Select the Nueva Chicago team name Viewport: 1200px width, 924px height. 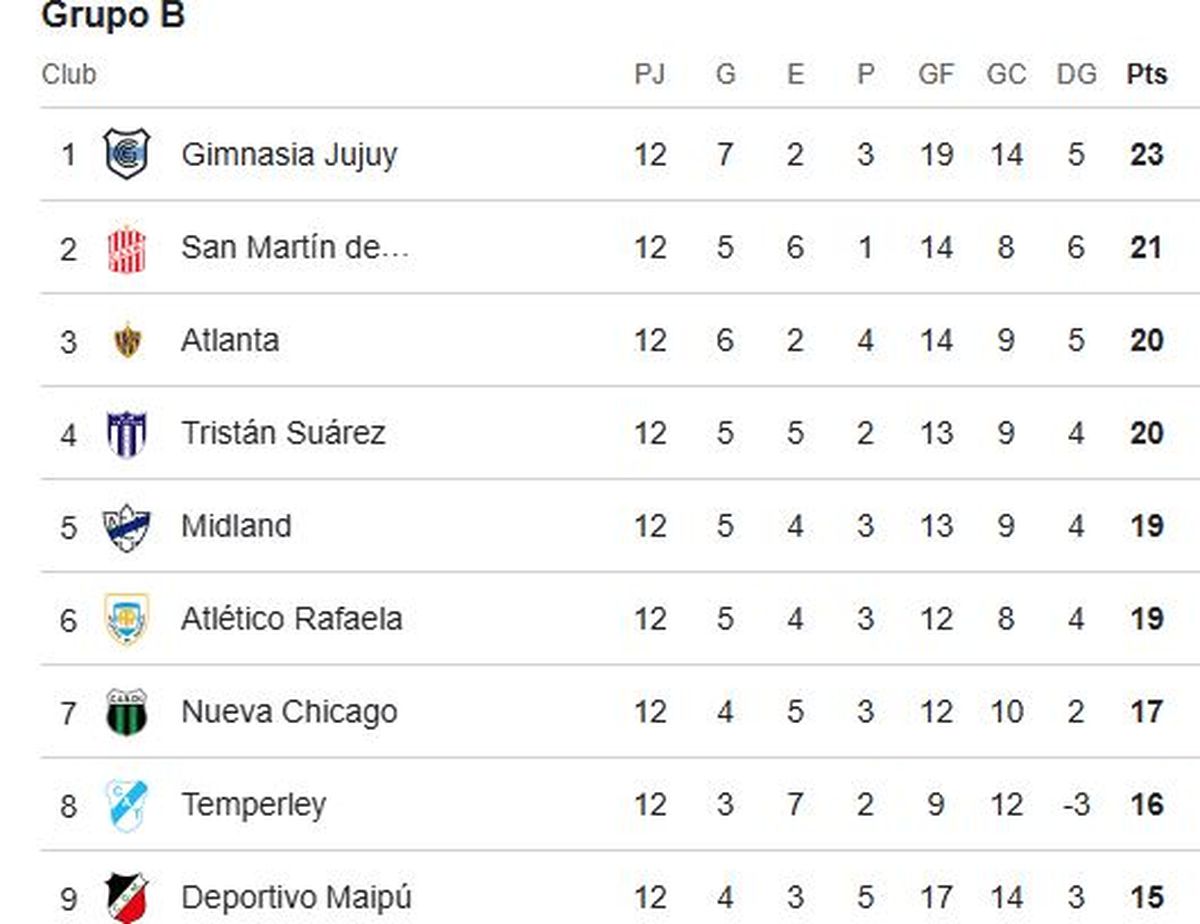(x=289, y=712)
